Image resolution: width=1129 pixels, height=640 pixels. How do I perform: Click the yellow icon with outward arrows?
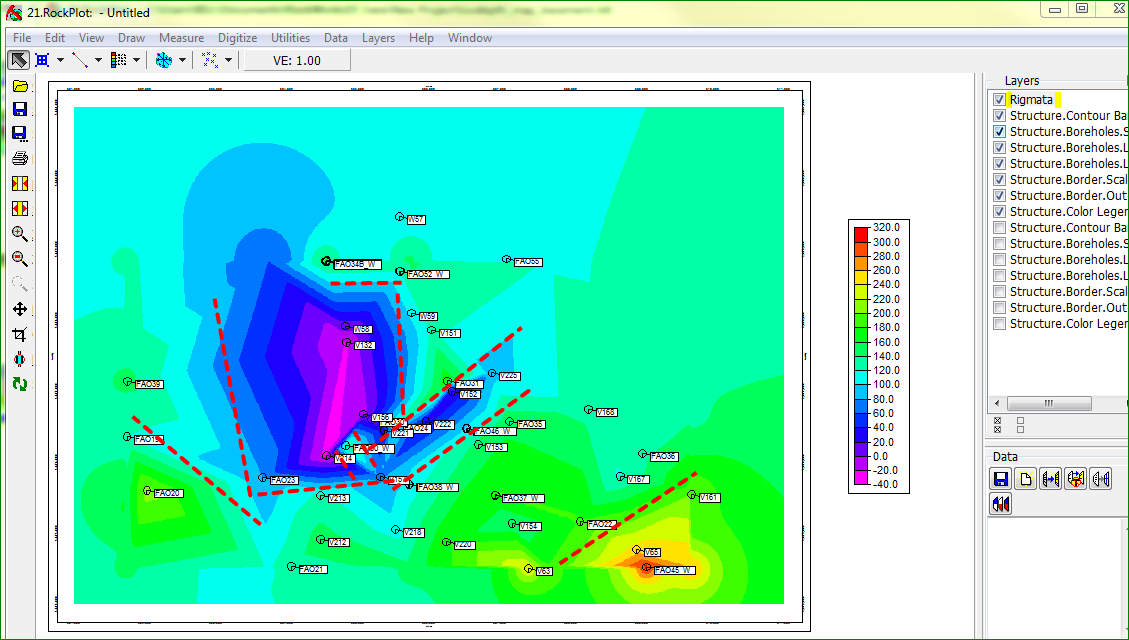click(20, 209)
